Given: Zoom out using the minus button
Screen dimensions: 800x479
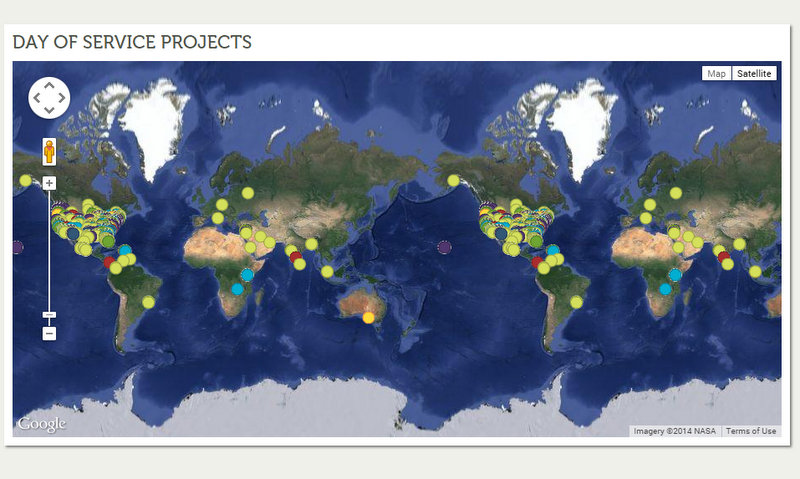Looking at the screenshot, I should coord(49,334).
